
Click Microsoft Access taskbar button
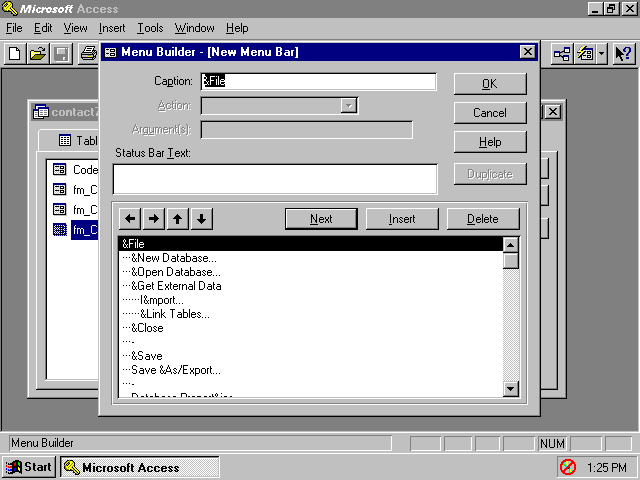click(140, 467)
